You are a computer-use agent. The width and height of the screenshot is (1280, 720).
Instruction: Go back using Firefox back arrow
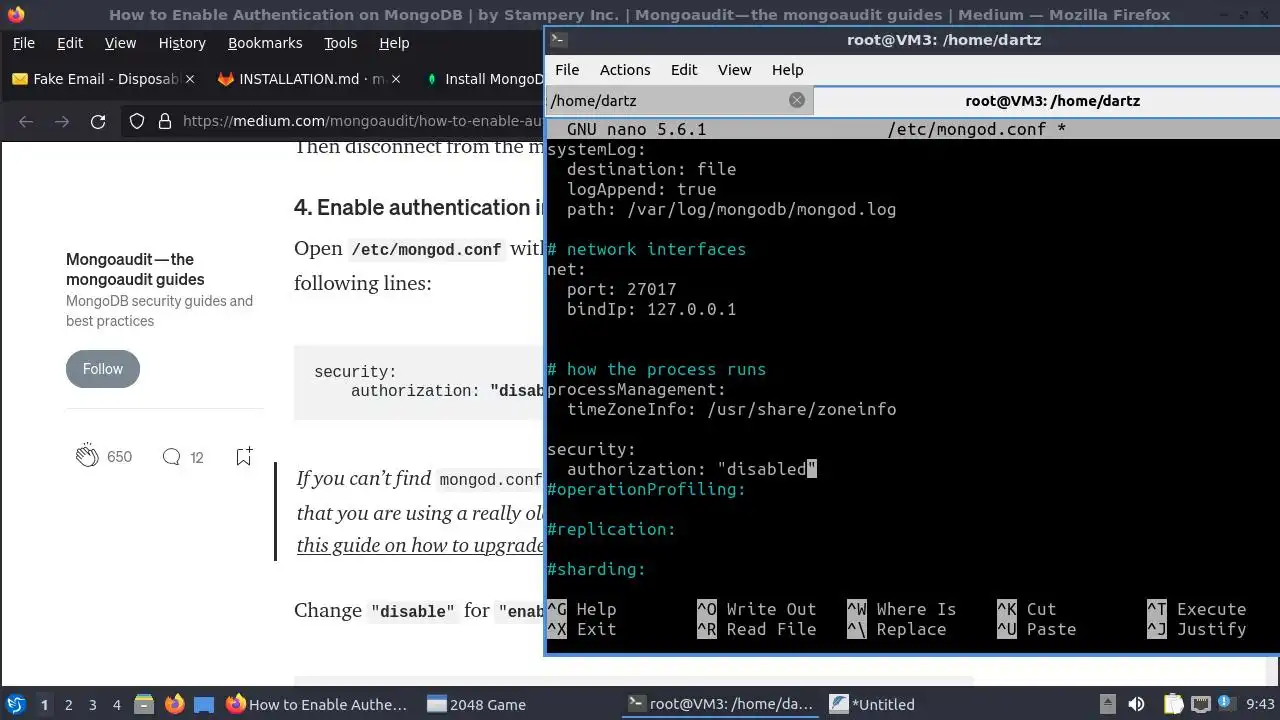pos(26,121)
